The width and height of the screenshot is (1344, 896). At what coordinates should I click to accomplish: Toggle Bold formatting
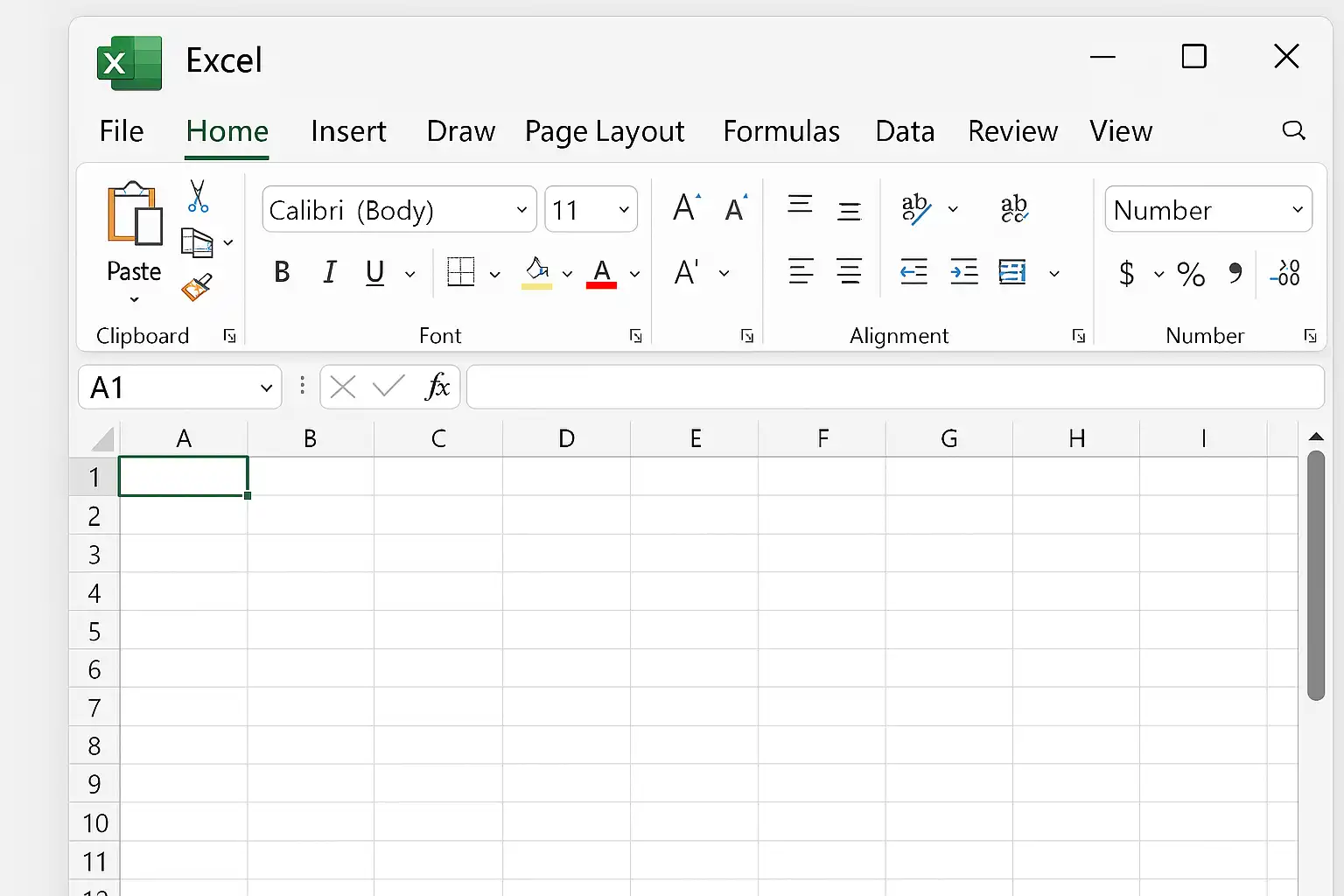282,273
